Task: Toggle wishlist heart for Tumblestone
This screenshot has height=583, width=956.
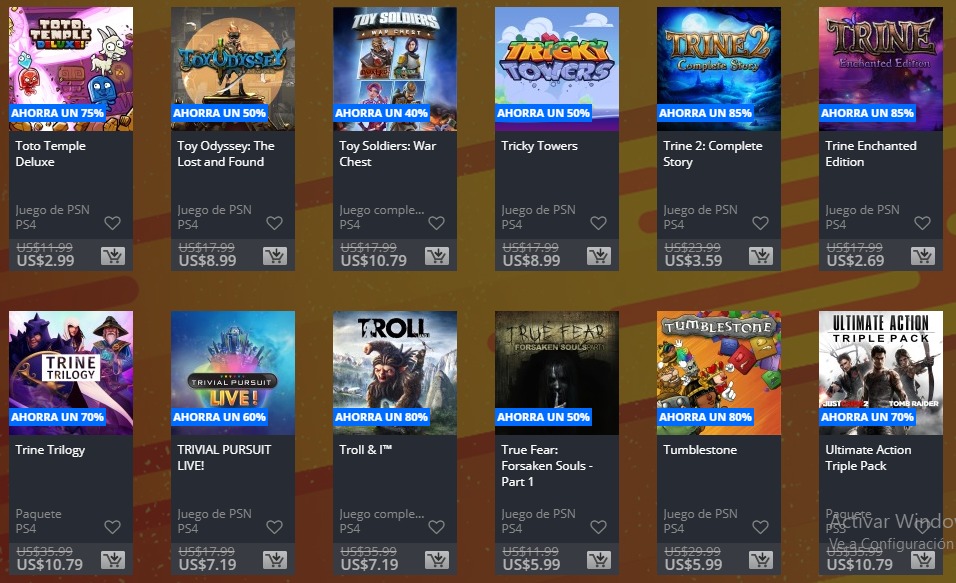Action: point(760,527)
